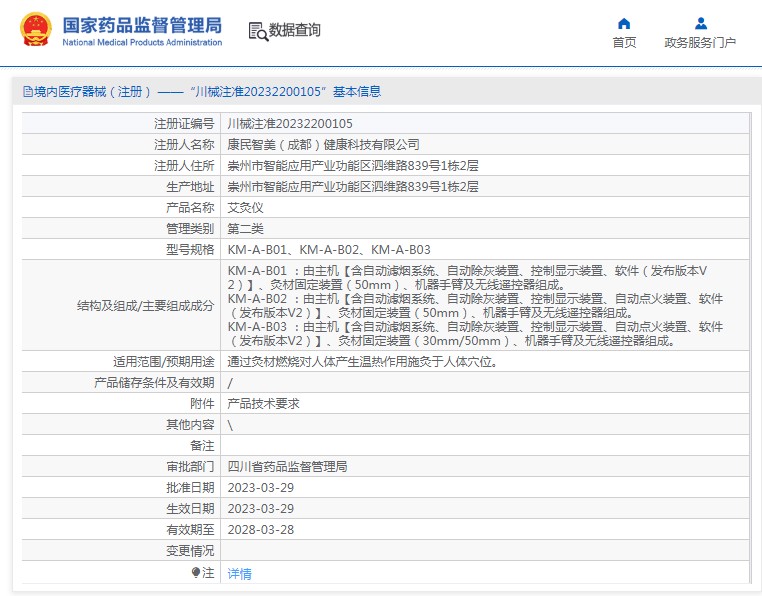Click the 首页 home icon
762x596 pixels.
(624, 23)
